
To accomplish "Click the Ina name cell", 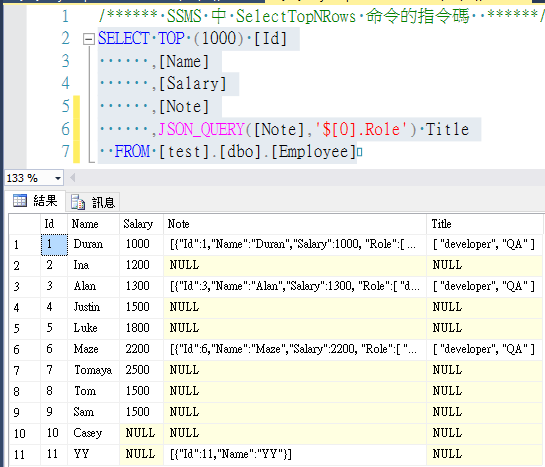I will point(93,265).
